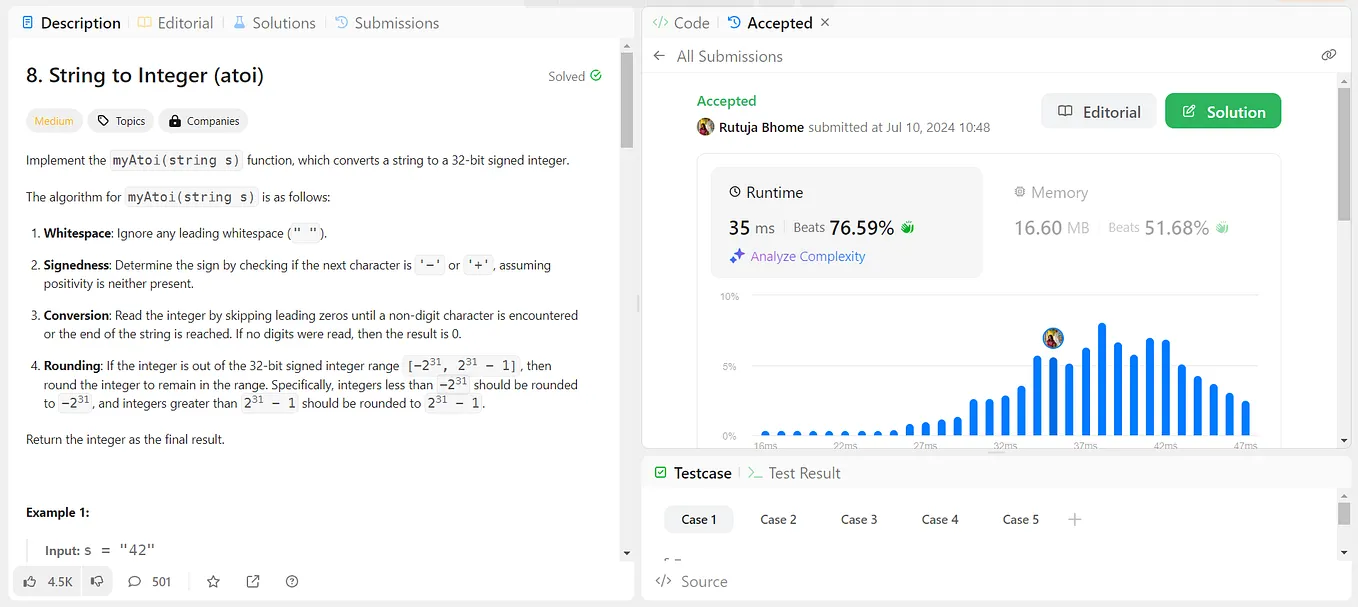The height and width of the screenshot is (607, 1358).
Task: Dislike the problem using the thumbs-down icon
Action: 96,581
